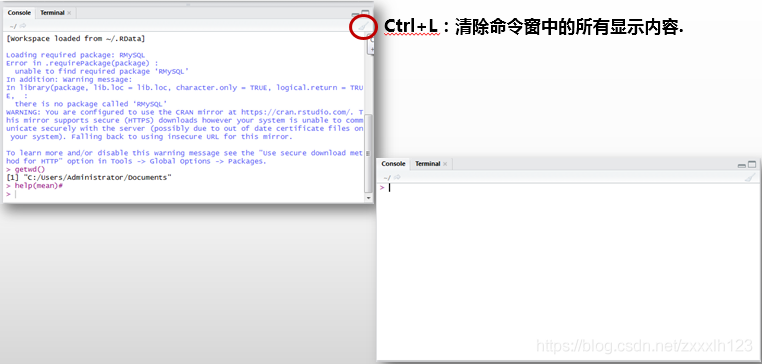Click the 'help(mean)#' command line
Viewport: 762px width, 364px height.
[35, 186]
